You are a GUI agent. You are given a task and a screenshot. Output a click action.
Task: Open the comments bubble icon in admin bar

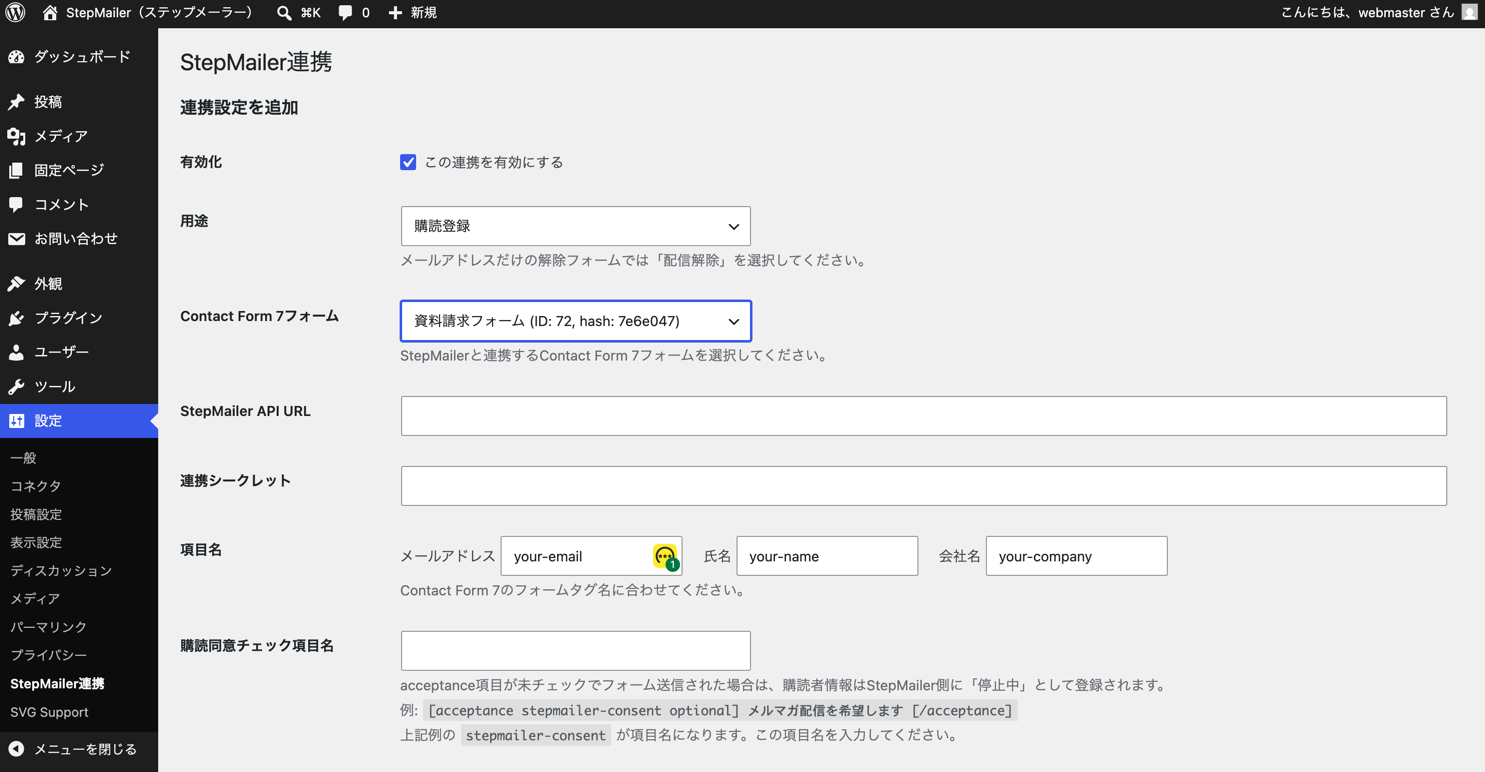[345, 13]
